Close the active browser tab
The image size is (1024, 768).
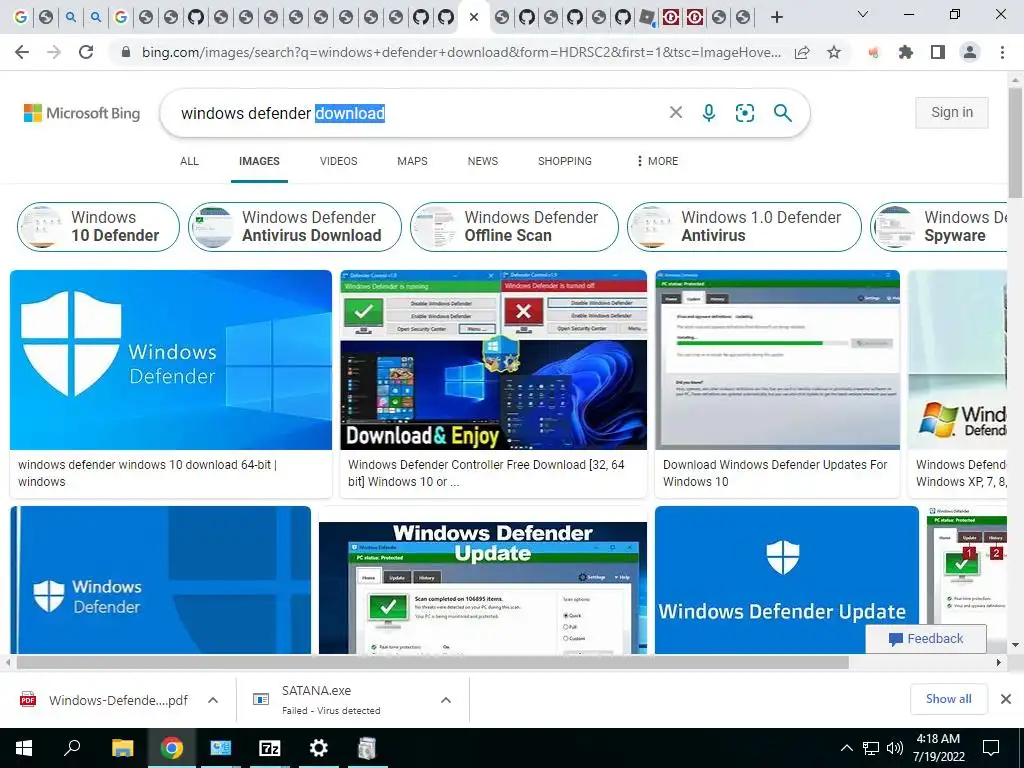[474, 17]
